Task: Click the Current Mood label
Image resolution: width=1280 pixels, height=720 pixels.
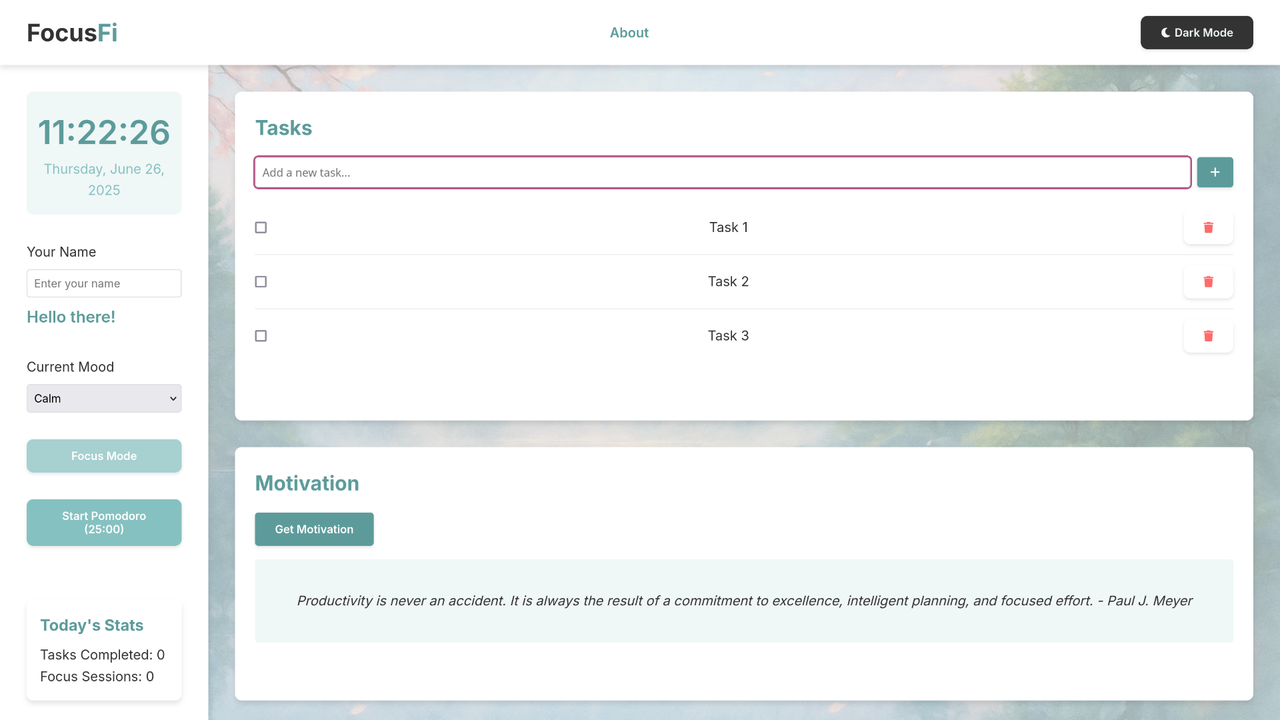Action: coord(71,367)
